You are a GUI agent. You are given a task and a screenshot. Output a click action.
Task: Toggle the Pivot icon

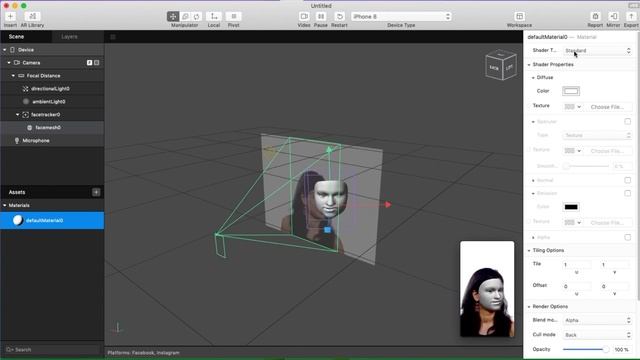click(x=233, y=16)
